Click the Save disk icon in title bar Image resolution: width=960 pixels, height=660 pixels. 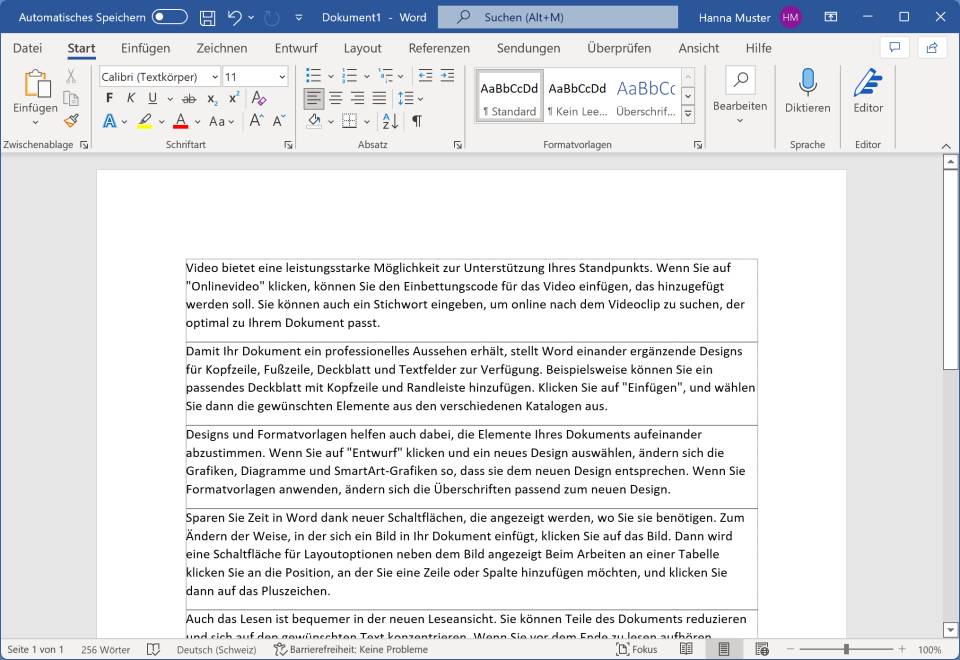click(208, 18)
